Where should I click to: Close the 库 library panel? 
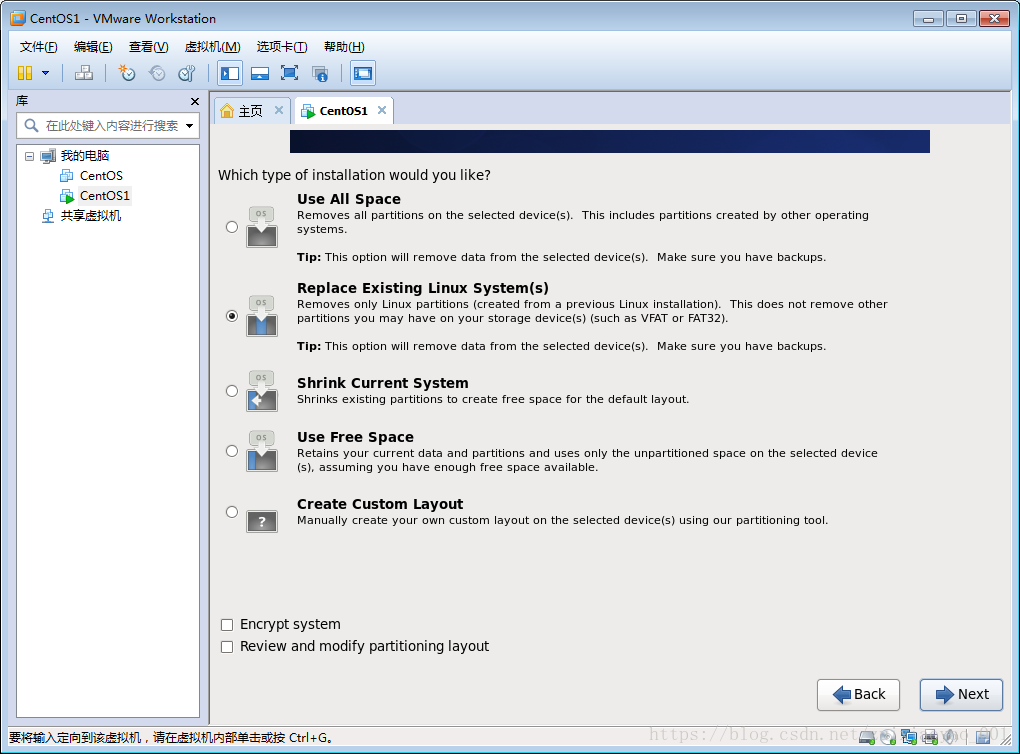(x=195, y=101)
